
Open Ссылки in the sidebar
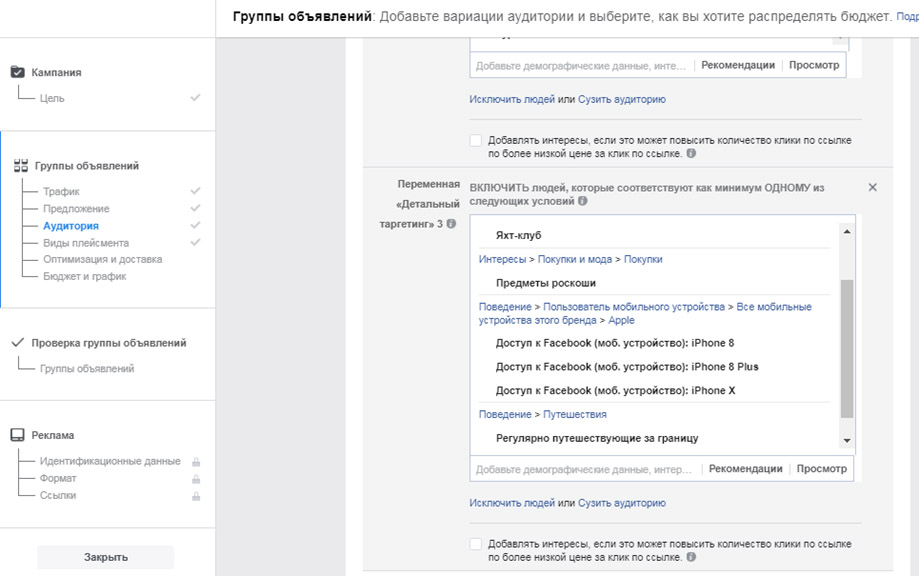(x=58, y=495)
